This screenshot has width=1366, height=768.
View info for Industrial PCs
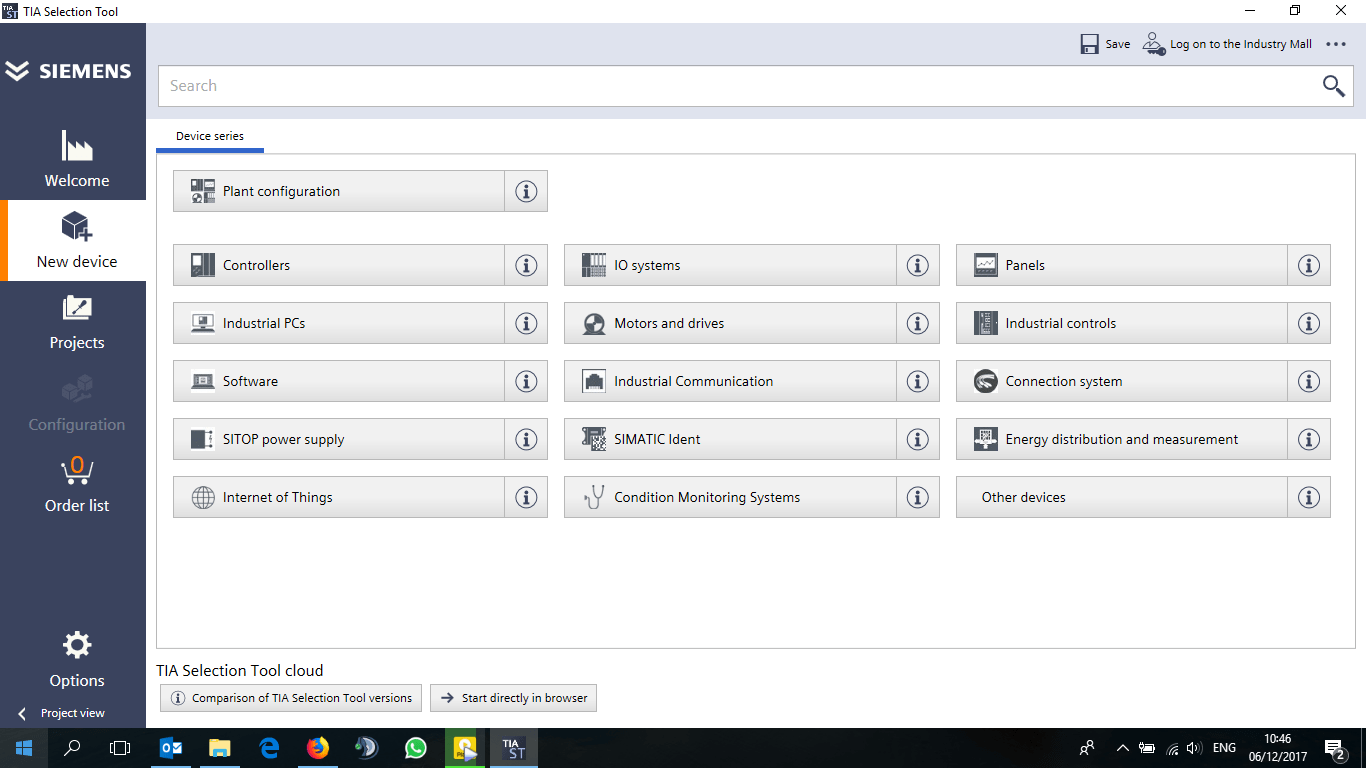click(526, 323)
